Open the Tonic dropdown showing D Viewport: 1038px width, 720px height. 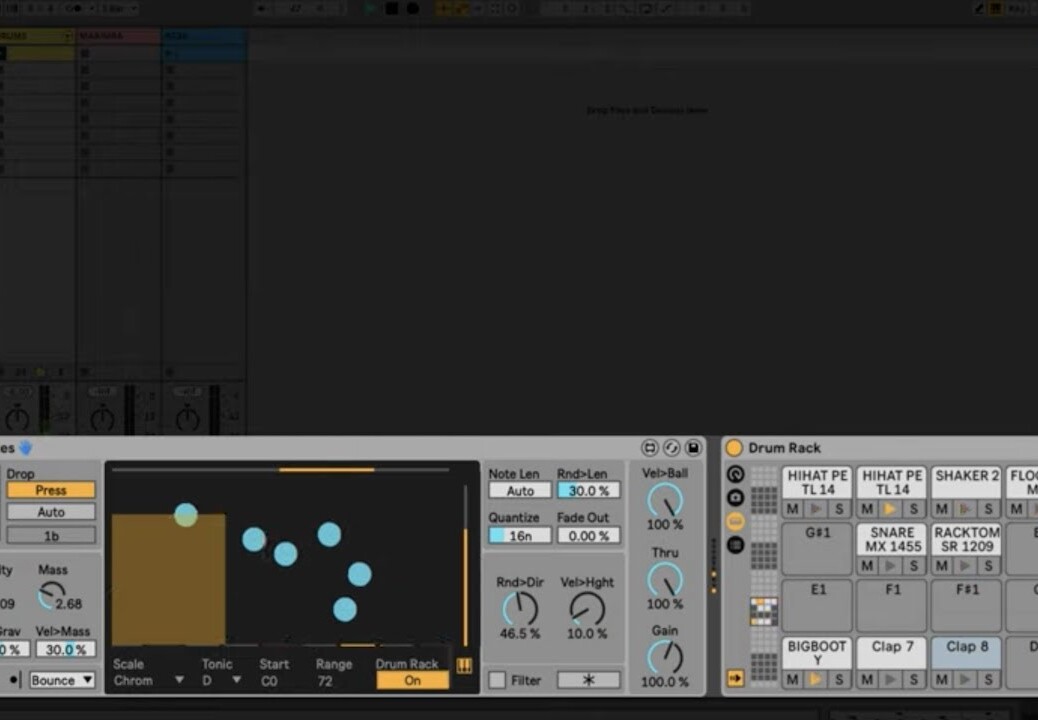pos(221,680)
